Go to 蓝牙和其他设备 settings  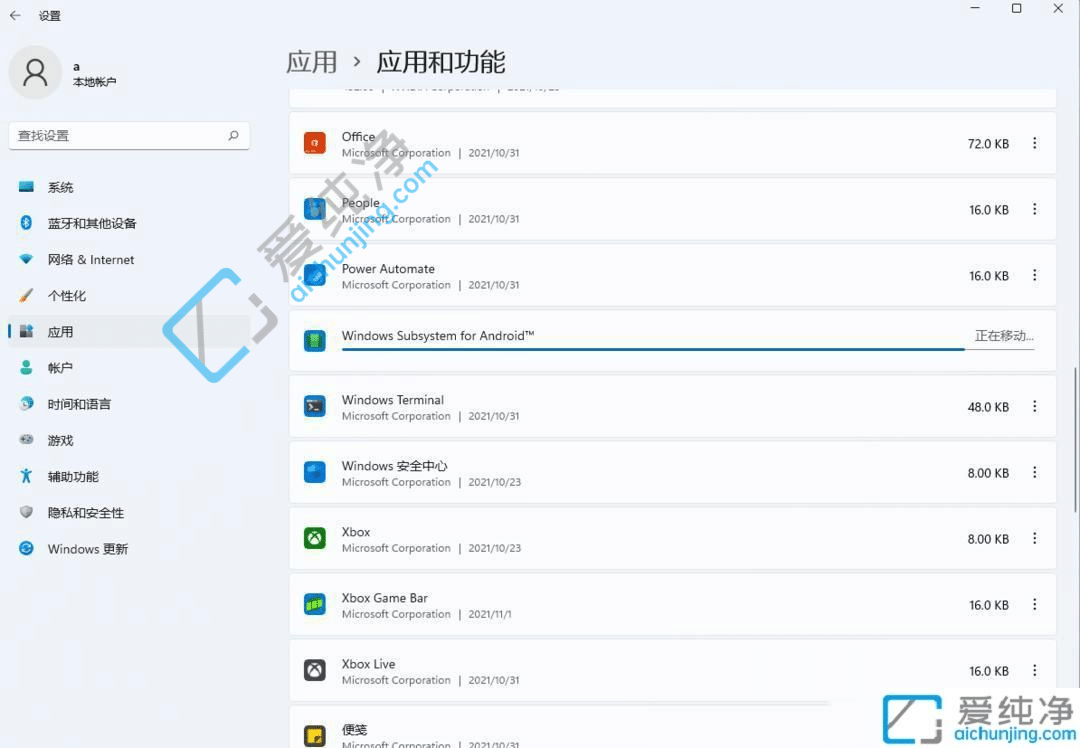click(x=129, y=222)
